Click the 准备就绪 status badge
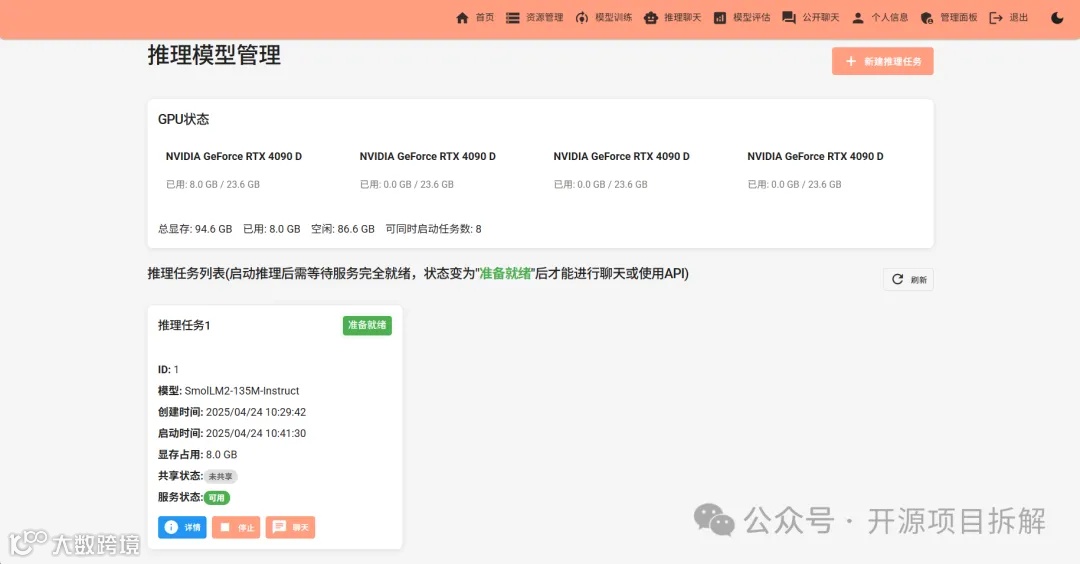This screenshot has width=1080, height=564. [x=367, y=326]
